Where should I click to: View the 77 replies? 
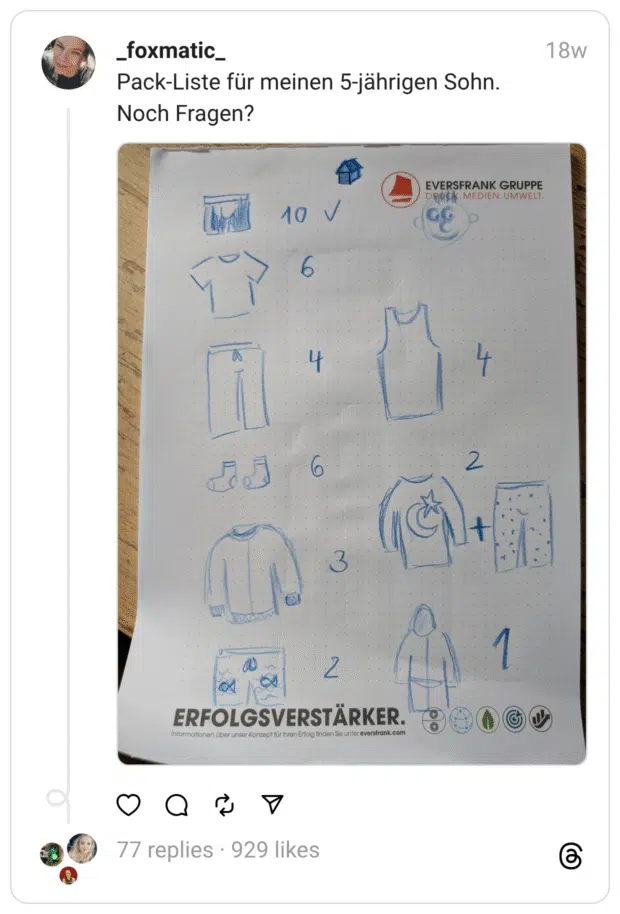click(x=165, y=850)
